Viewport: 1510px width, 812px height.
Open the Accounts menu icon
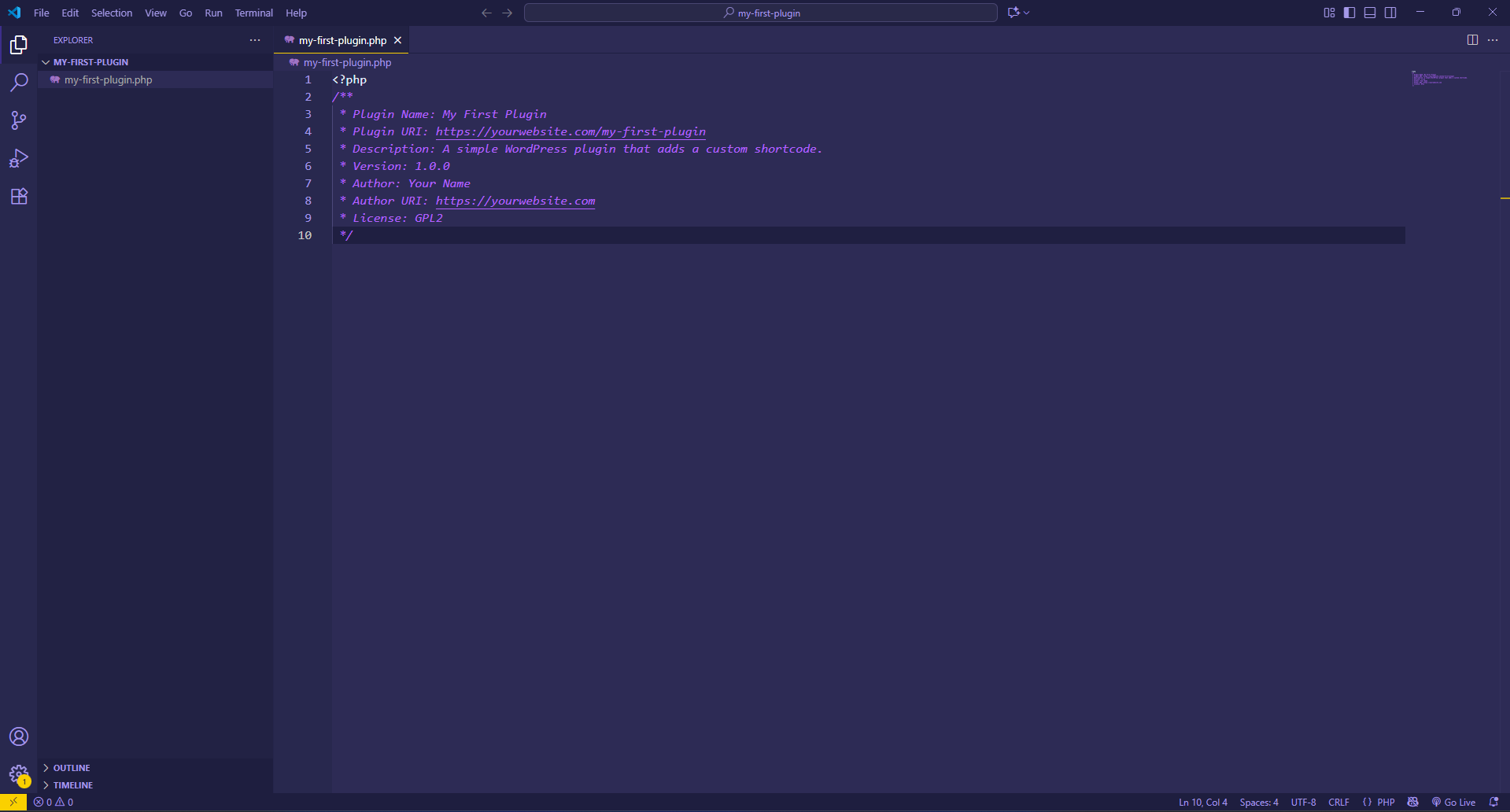pyautogui.click(x=19, y=736)
